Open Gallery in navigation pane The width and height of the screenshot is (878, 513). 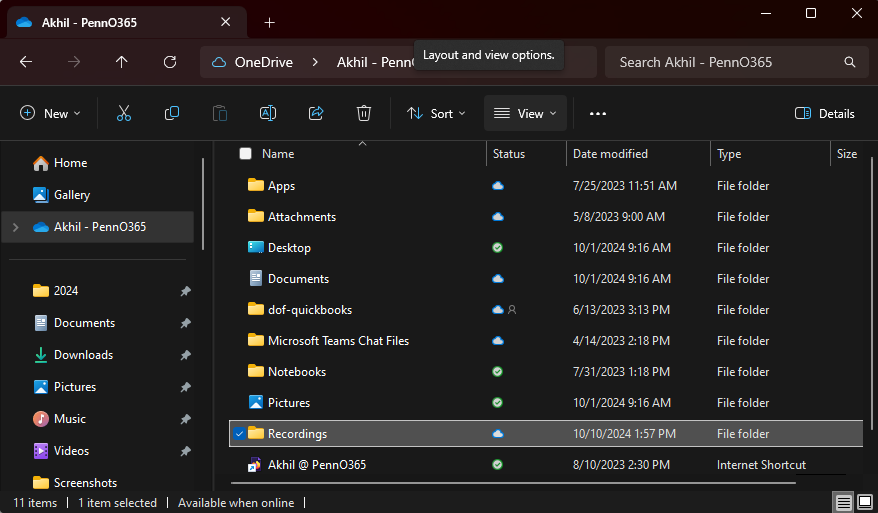[62, 195]
